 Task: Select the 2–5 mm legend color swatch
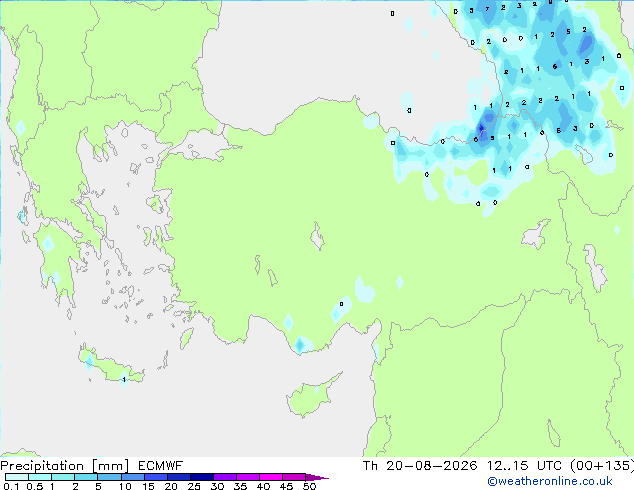(x=86, y=477)
